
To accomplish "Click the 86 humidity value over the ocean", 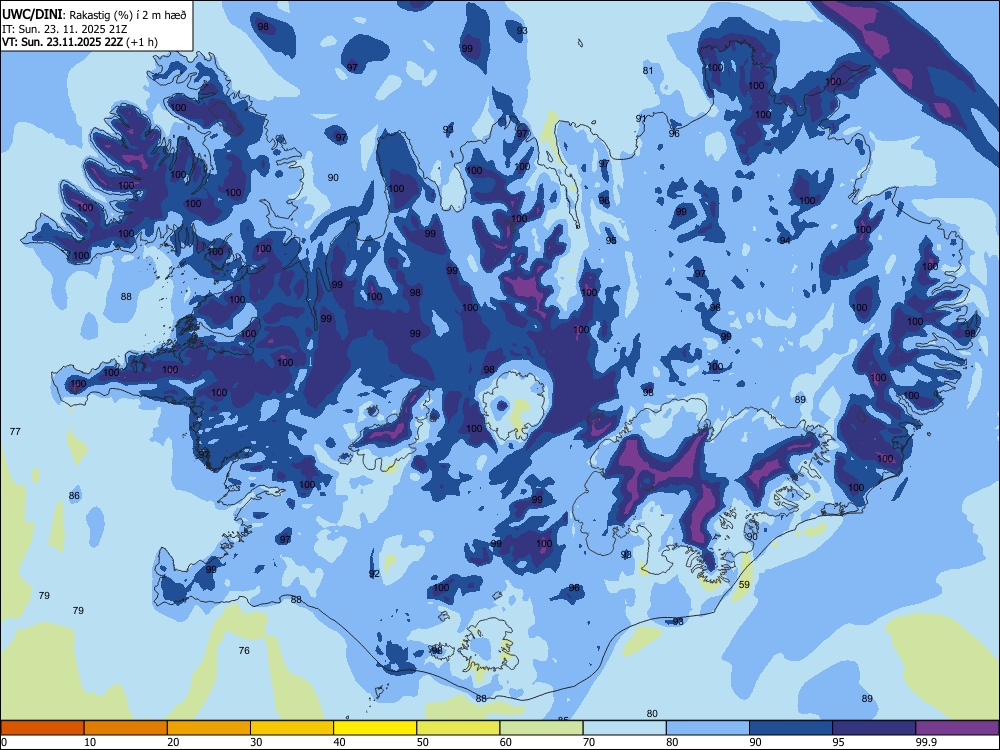I will [74, 496].
